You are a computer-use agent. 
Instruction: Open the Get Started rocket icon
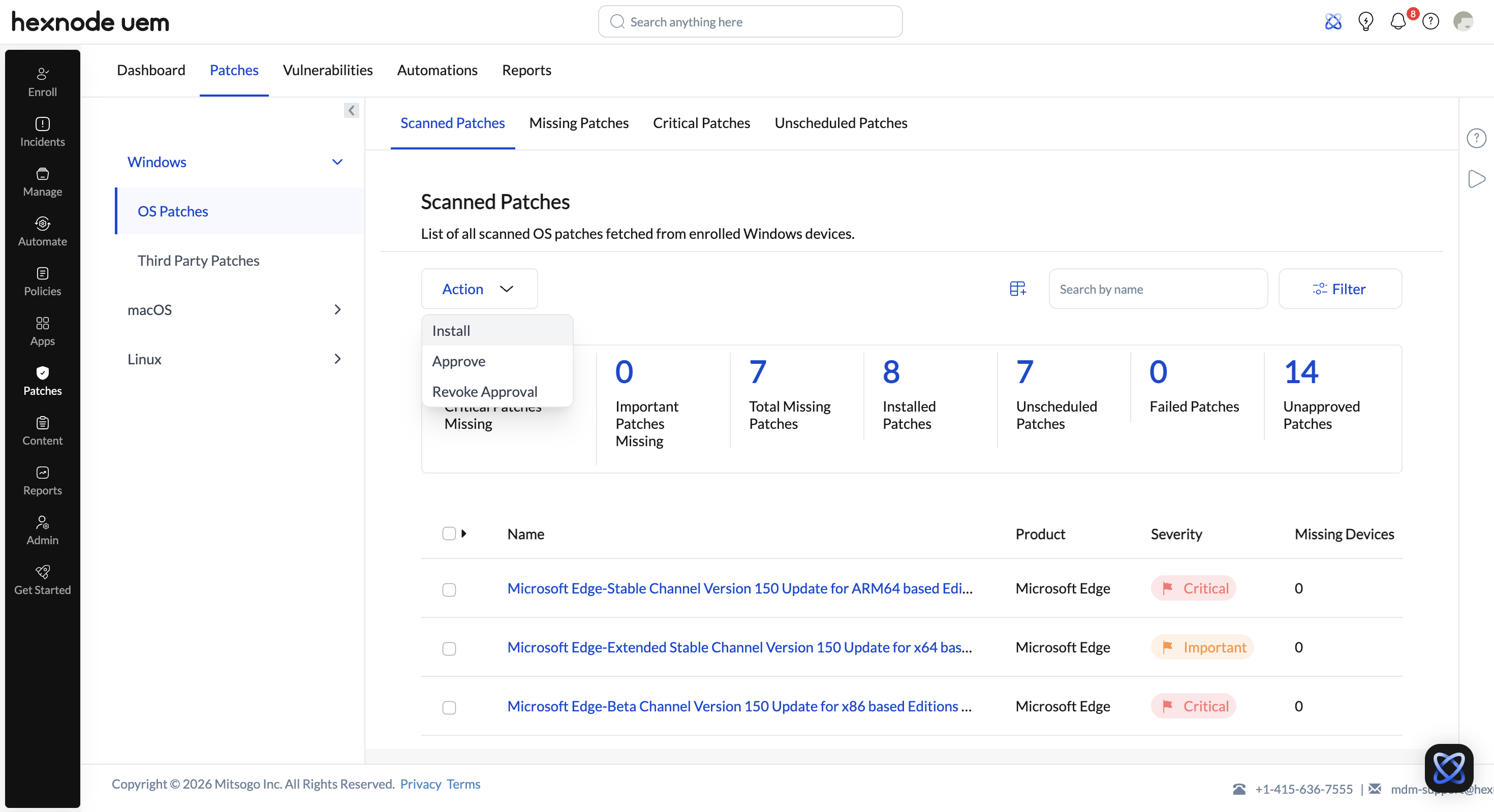click(42, 572)
